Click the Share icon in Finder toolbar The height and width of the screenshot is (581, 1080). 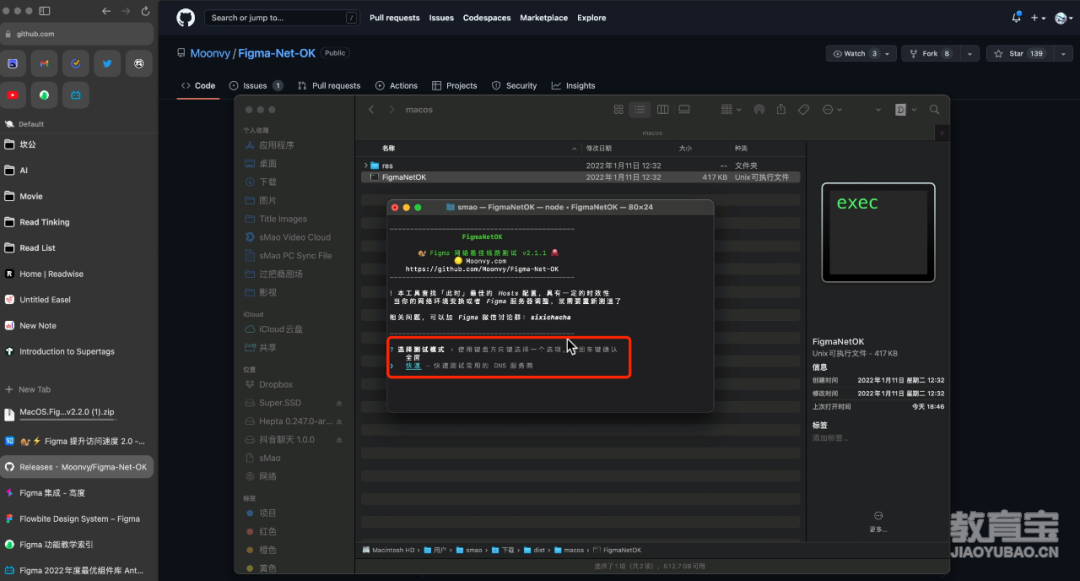click(x=781, y=109)
